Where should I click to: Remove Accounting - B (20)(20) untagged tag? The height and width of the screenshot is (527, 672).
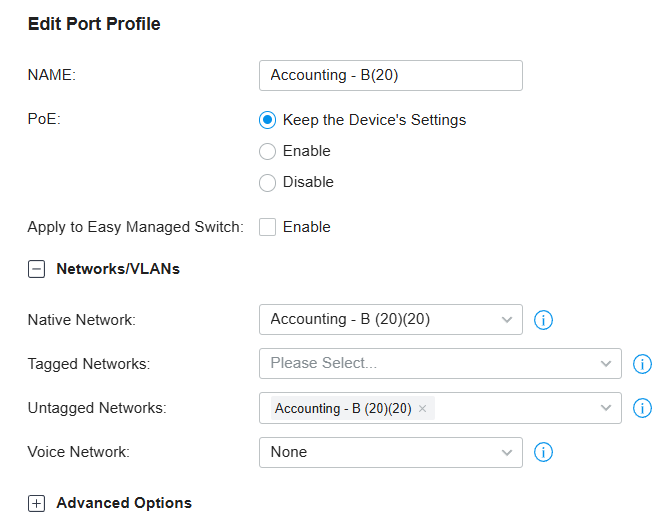coord(422,409)
